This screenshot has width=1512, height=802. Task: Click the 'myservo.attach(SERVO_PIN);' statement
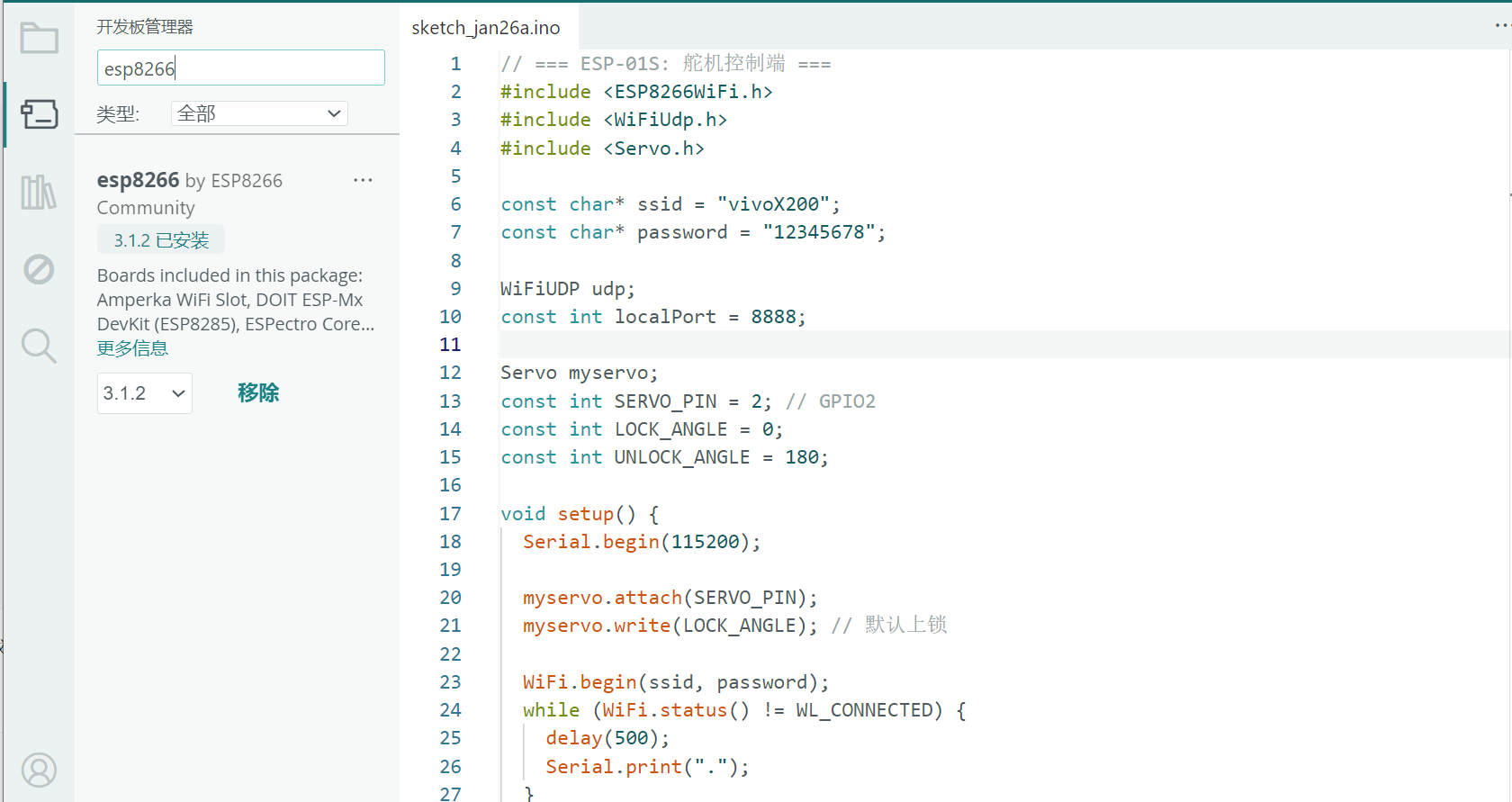pos(670,598)
